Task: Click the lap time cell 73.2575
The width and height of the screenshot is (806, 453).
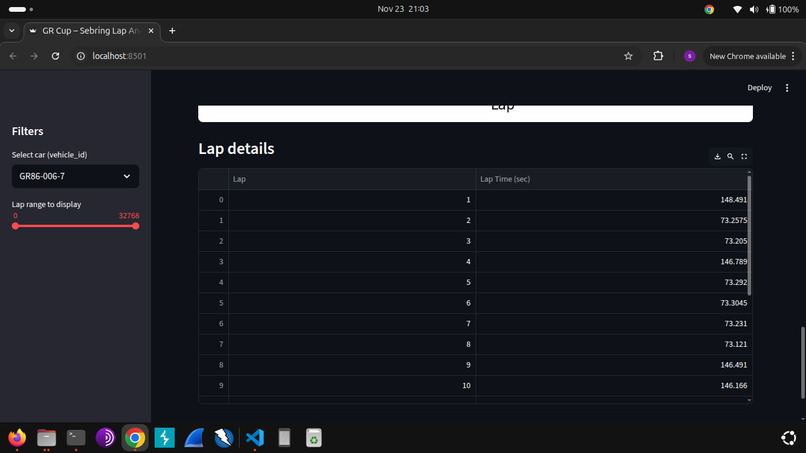Action: tap(611, 220)
